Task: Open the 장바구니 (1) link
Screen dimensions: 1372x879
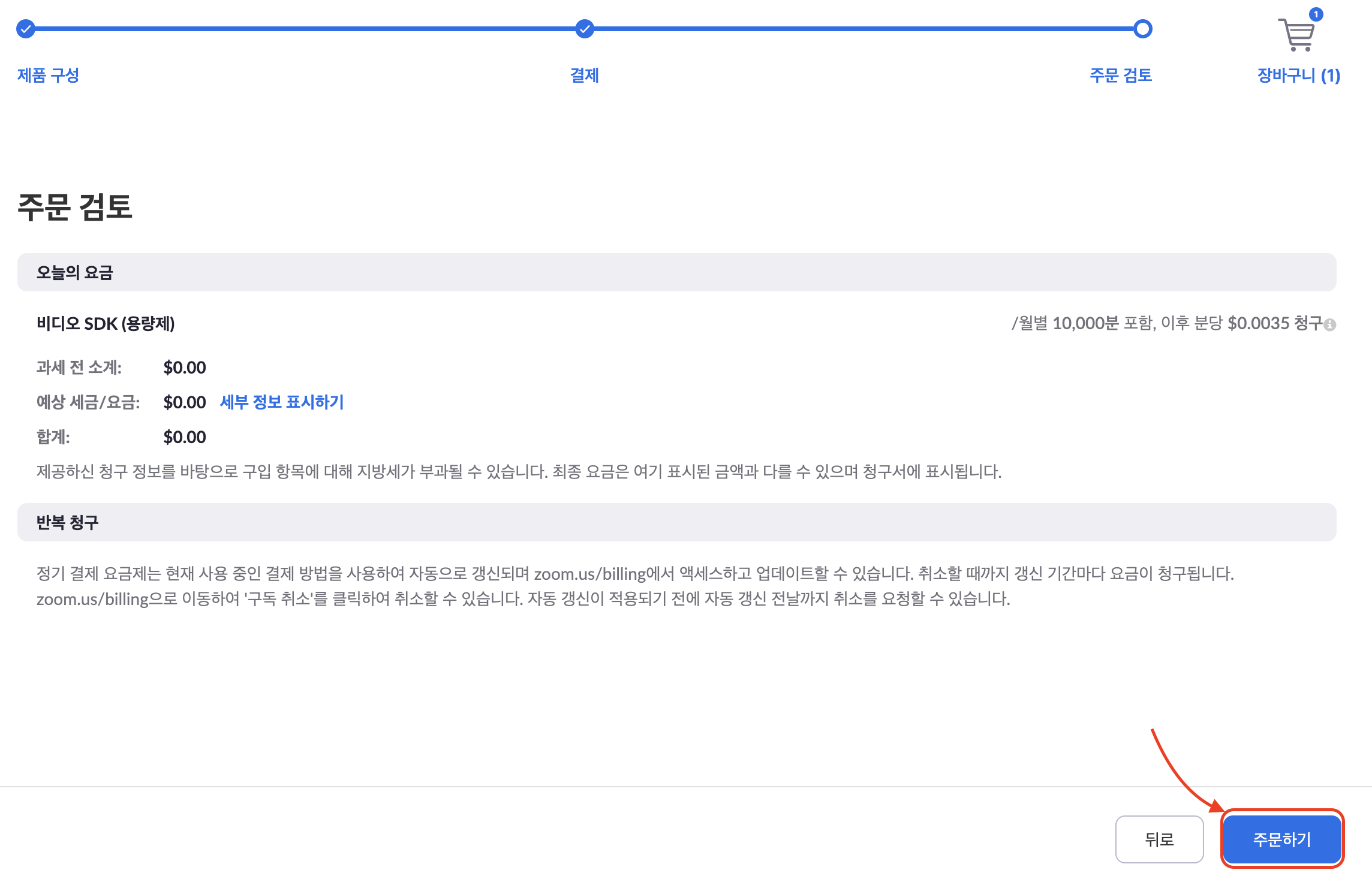Action: tap(1298, 75)
